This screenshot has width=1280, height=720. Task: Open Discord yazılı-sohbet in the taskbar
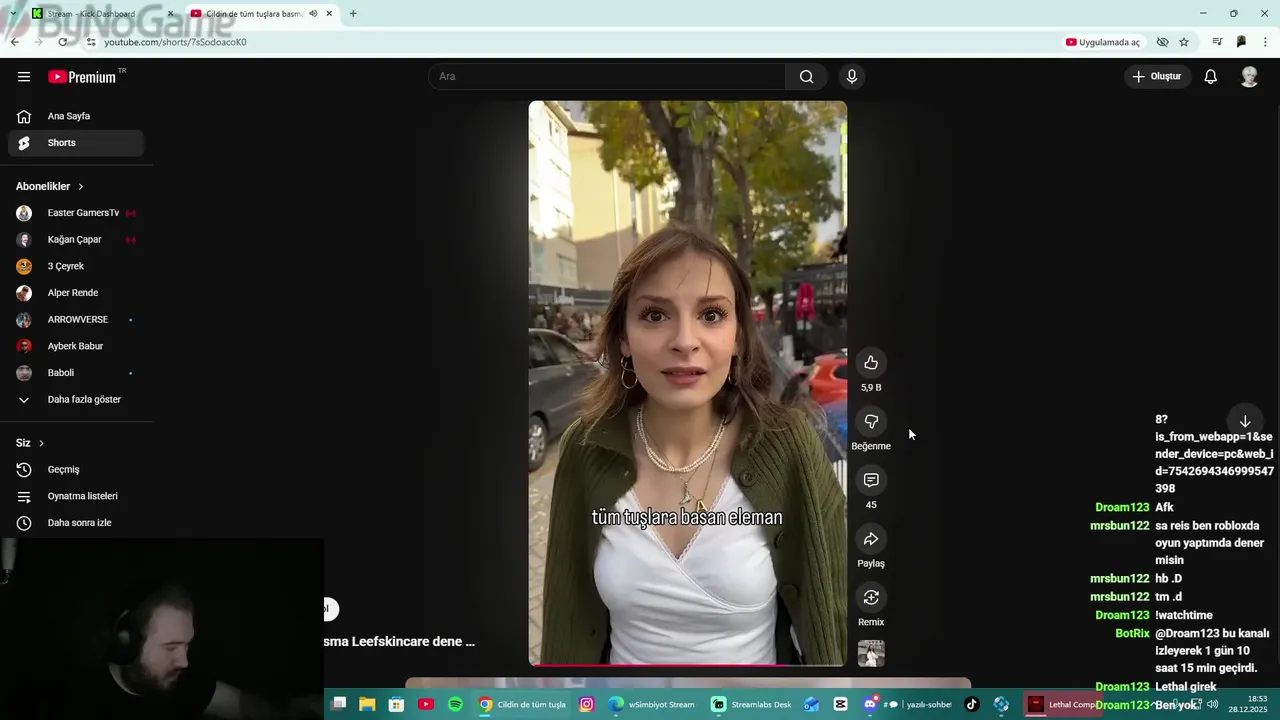point(907,704)
